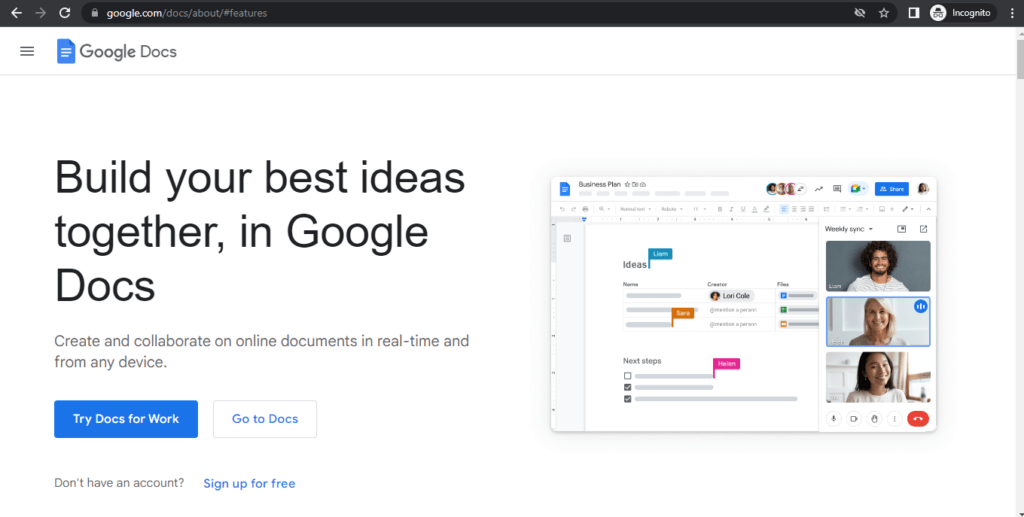
Task: Click the Google Docs logo
Action: (x=116, y=51)
